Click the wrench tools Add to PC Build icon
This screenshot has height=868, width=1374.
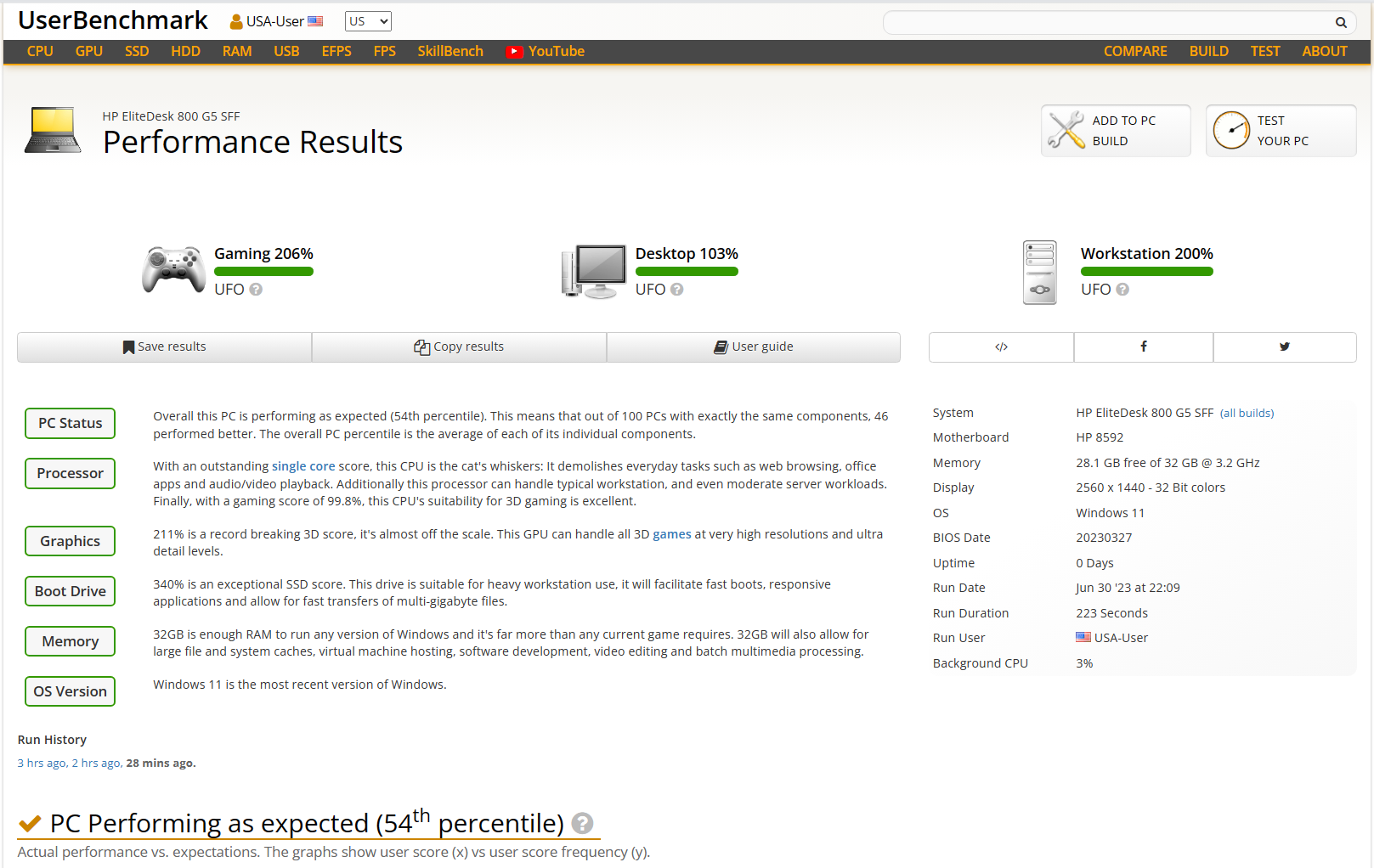(1066, 130)
